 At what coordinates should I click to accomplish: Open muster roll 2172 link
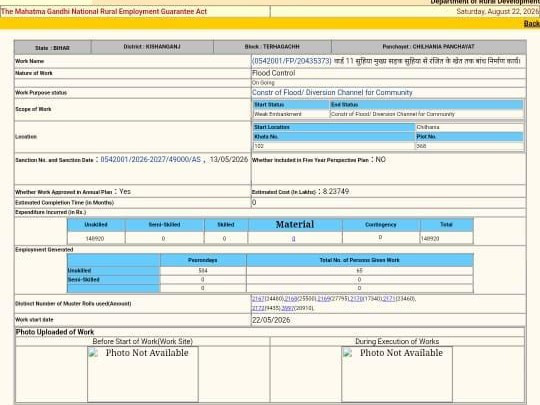tap(258, 308)
